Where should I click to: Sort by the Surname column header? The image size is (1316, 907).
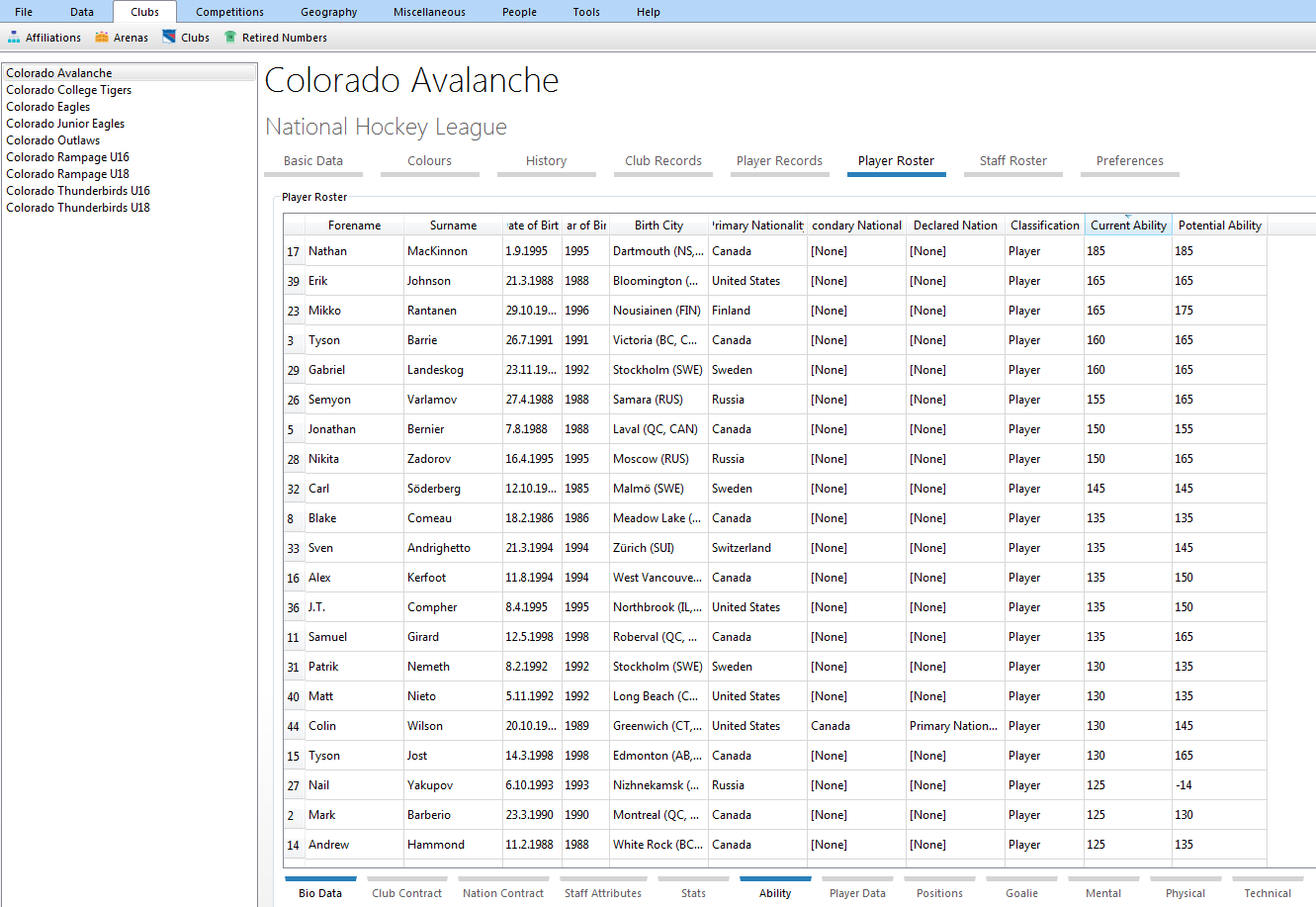pos(453,226)
